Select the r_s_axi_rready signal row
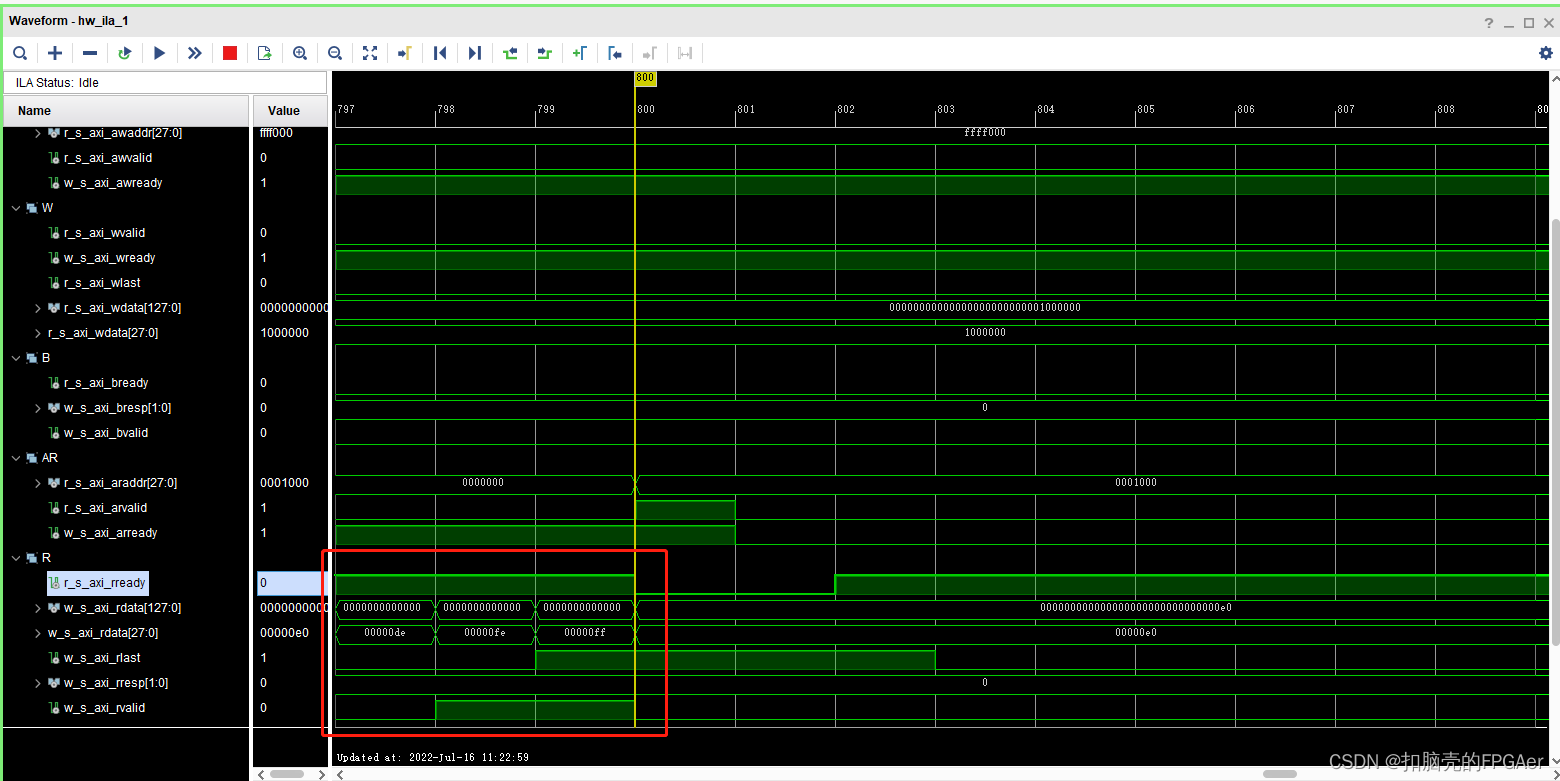 point(97,582)
